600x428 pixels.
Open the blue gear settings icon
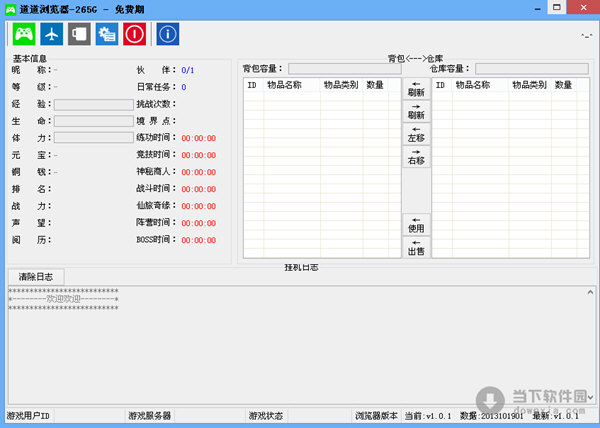point(107,34)
